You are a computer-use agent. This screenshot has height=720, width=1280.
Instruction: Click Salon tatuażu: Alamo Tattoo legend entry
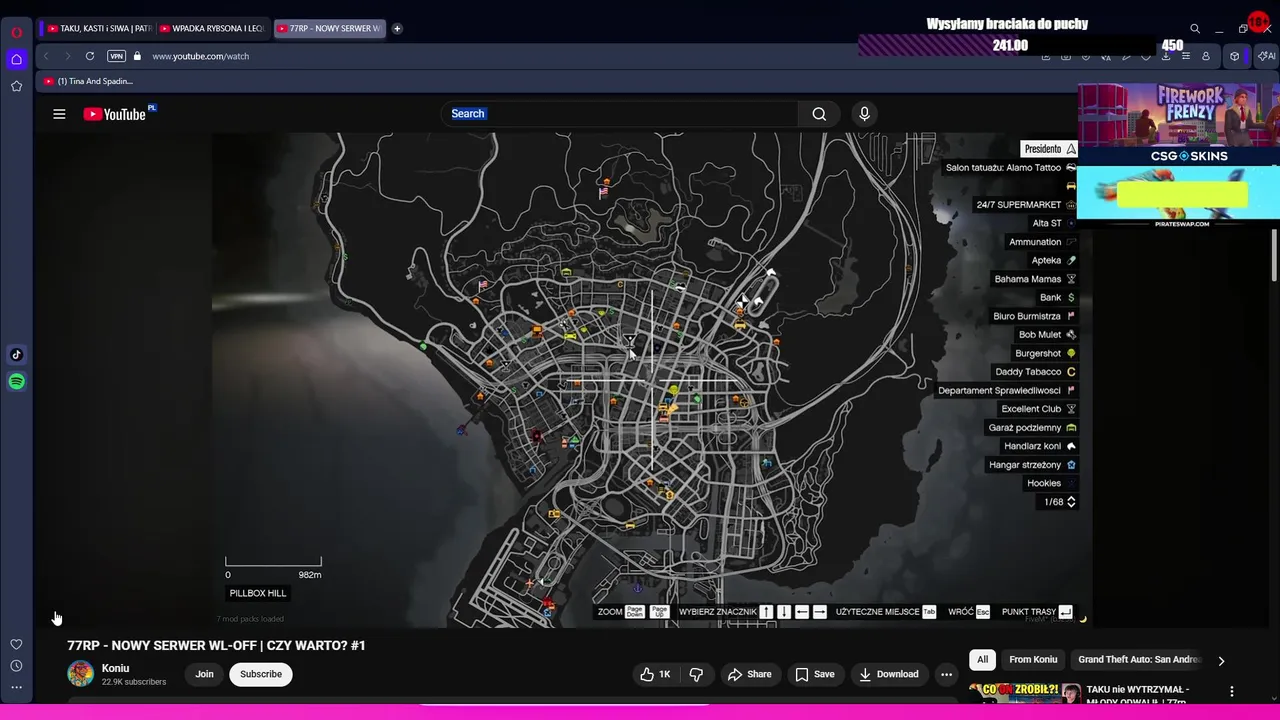[x=1010, y=168]
